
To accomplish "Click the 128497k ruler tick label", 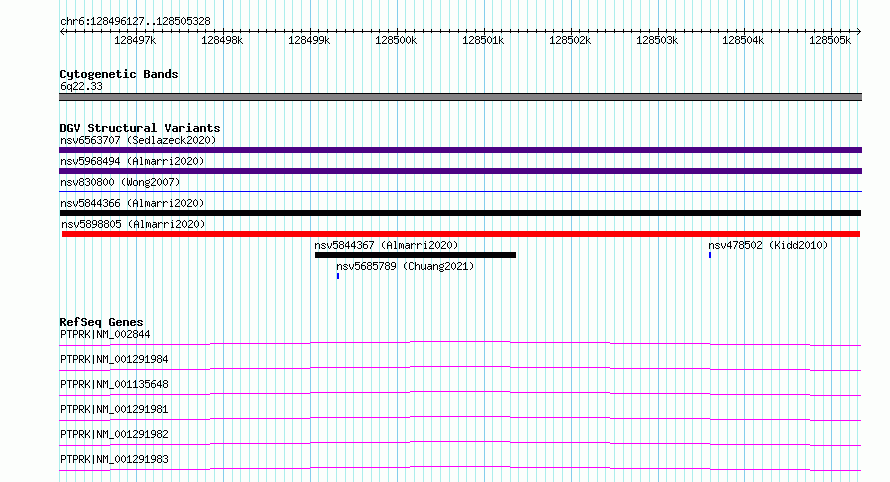I will 135,40.
